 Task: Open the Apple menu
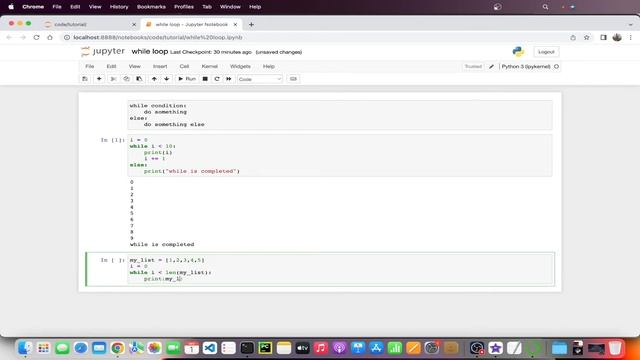(x=11, y=7)
